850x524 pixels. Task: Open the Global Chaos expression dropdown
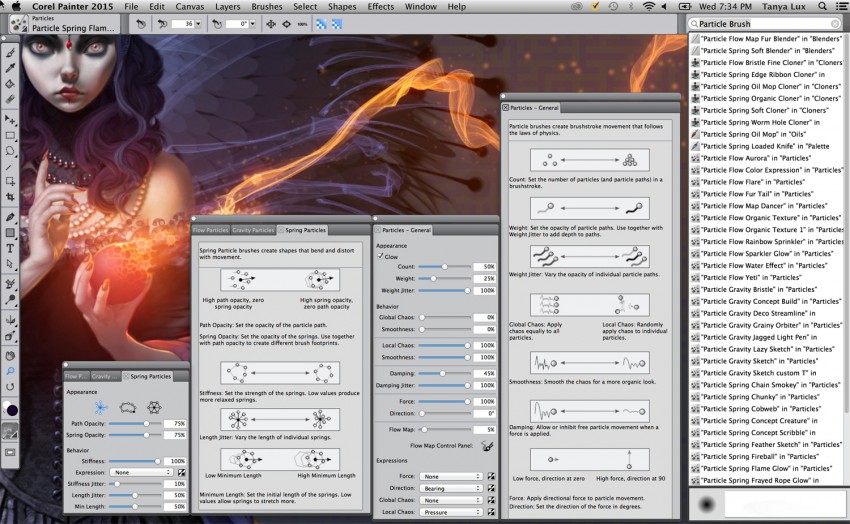[451, 500]
